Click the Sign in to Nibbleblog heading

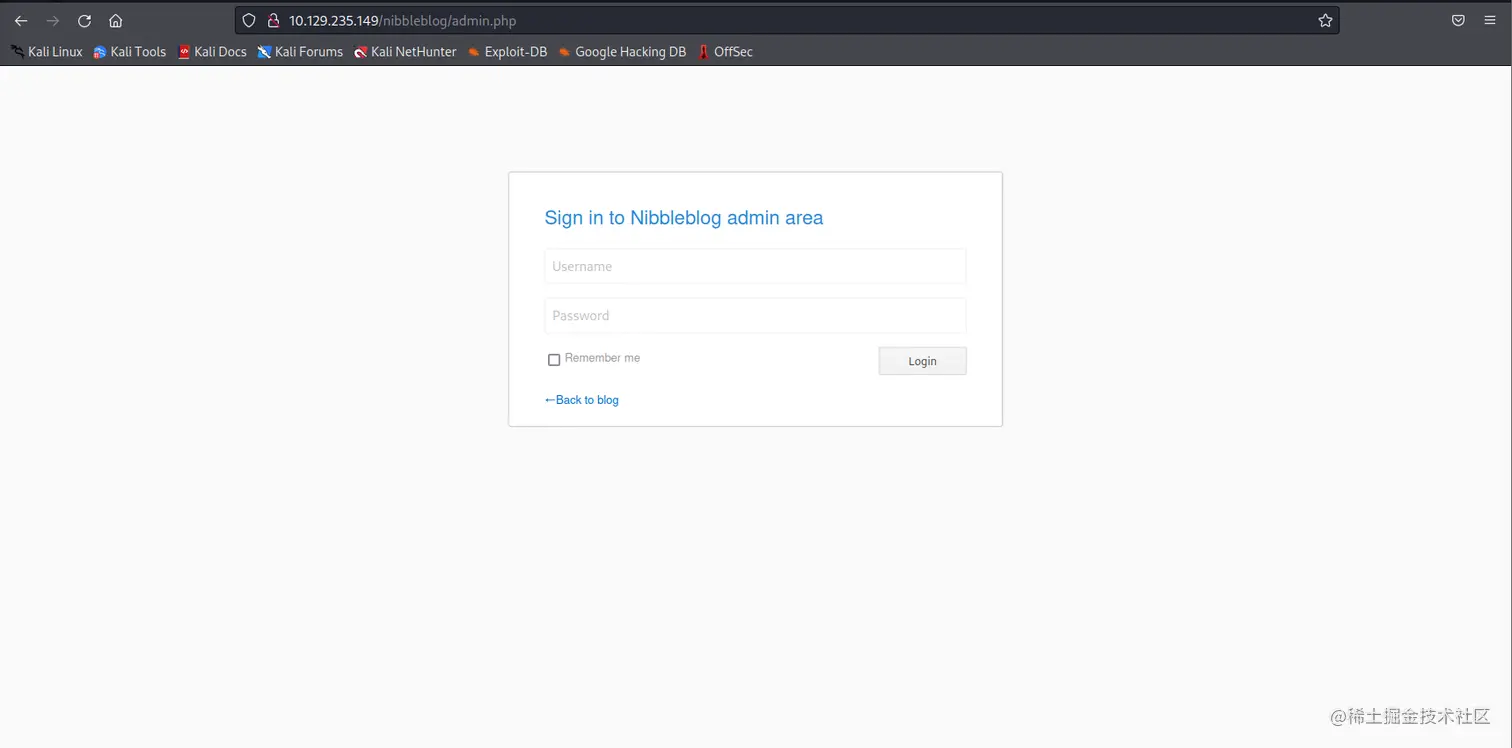point(684,218)
